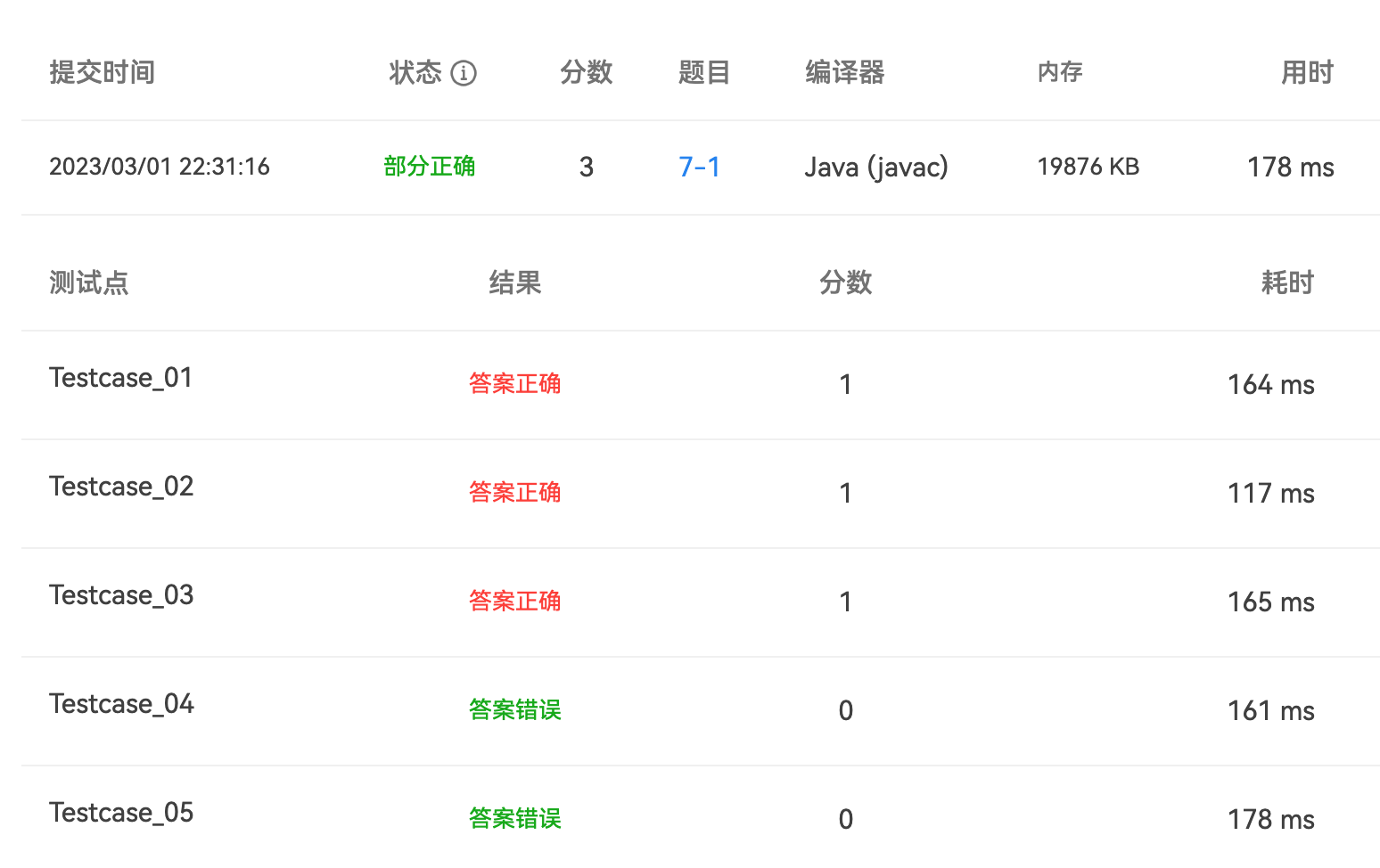1380x868 pixels.
Task: Click 答案错误 result for Testcase_05
Action: (x=515, y=819)
